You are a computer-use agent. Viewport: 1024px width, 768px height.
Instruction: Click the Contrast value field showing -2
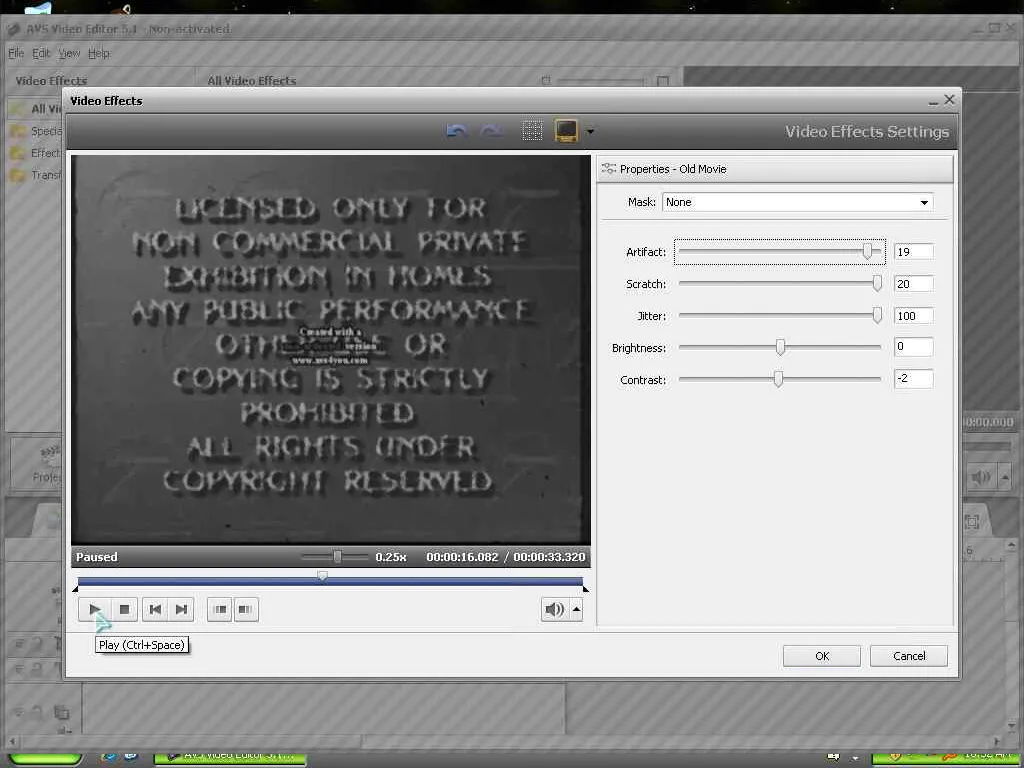click(913, 379)
